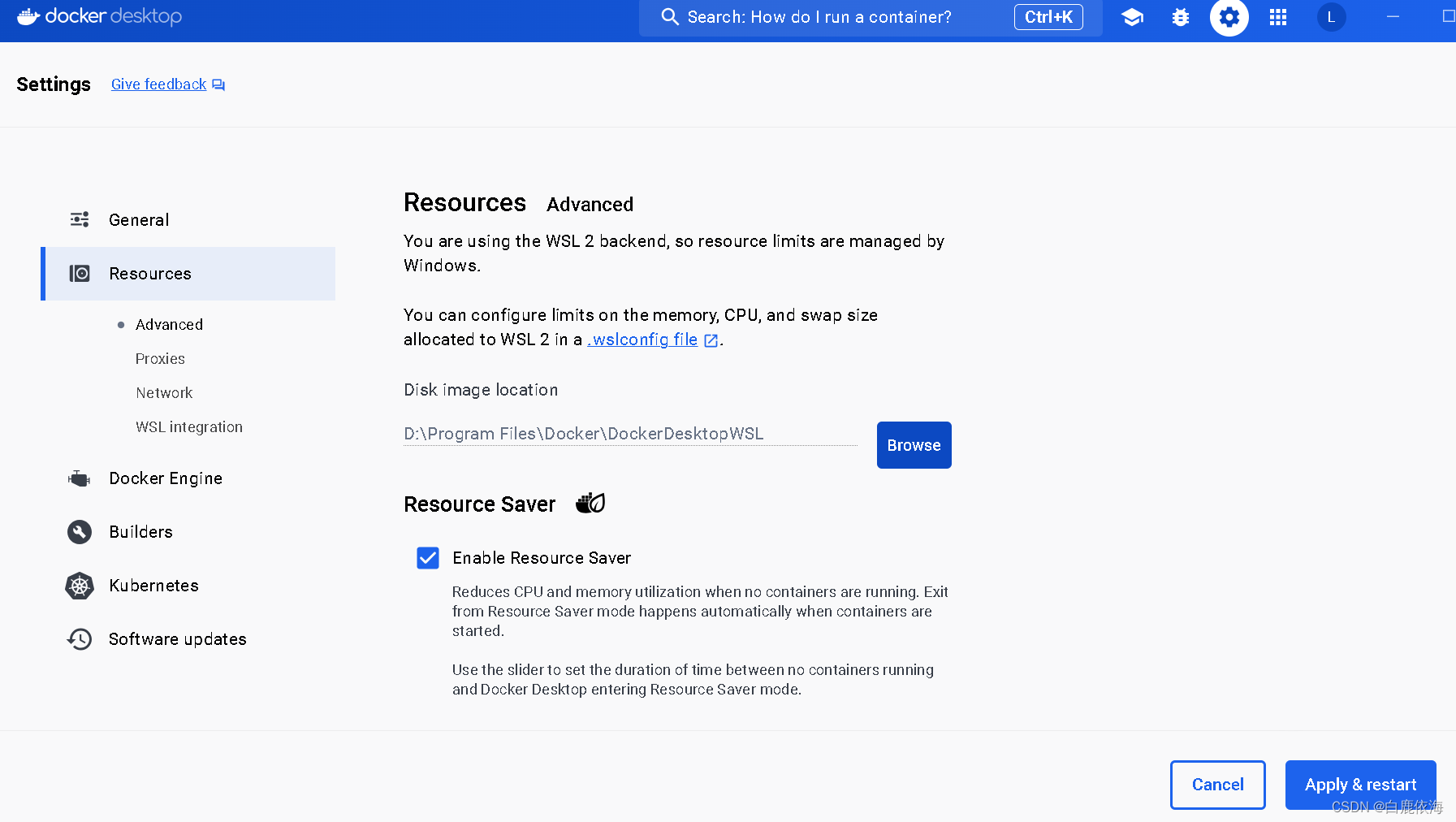
Task: Report a bug via the bug icon
Action: coord(1180,17)
